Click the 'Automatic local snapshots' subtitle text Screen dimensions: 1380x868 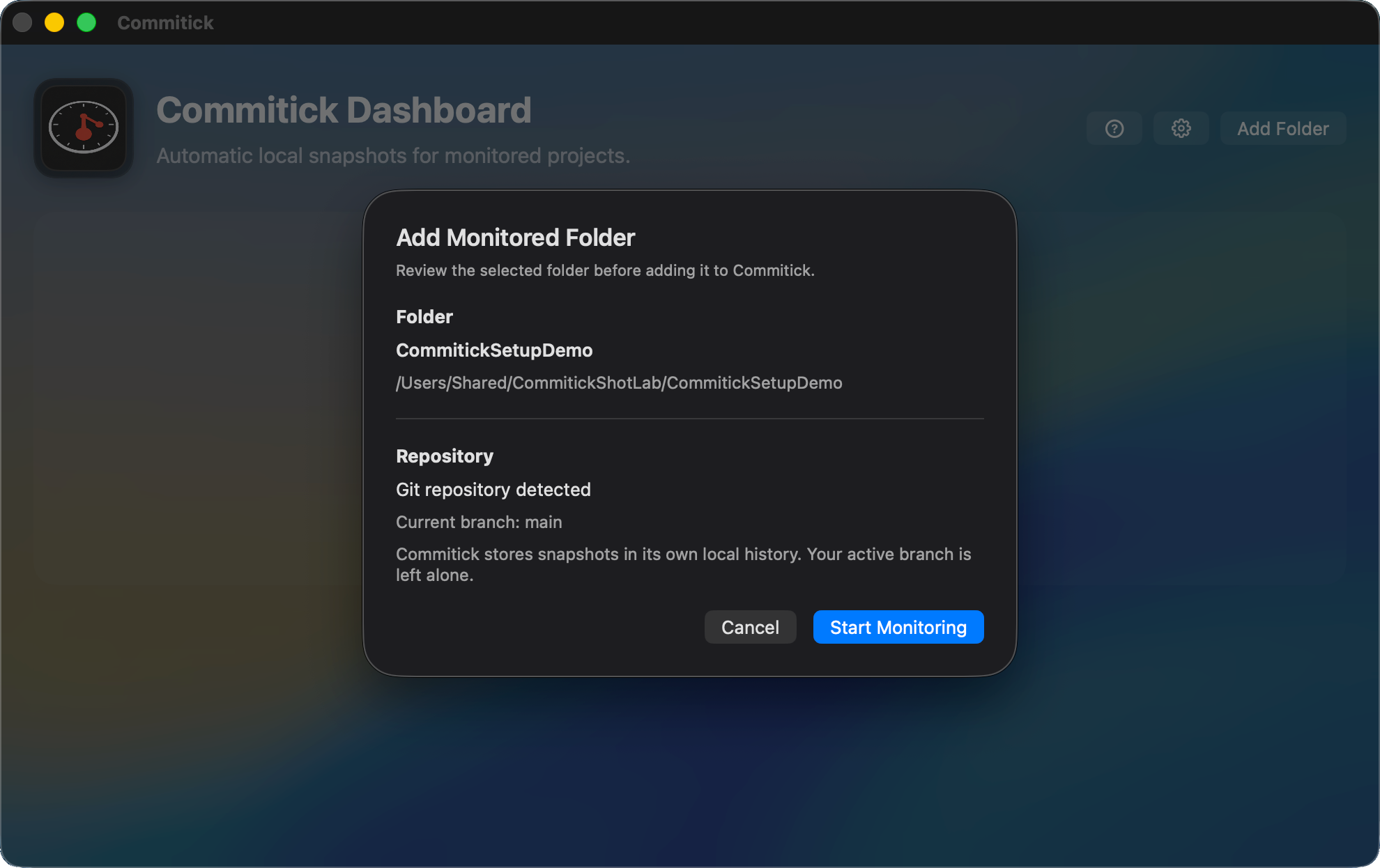pos(392,155)
